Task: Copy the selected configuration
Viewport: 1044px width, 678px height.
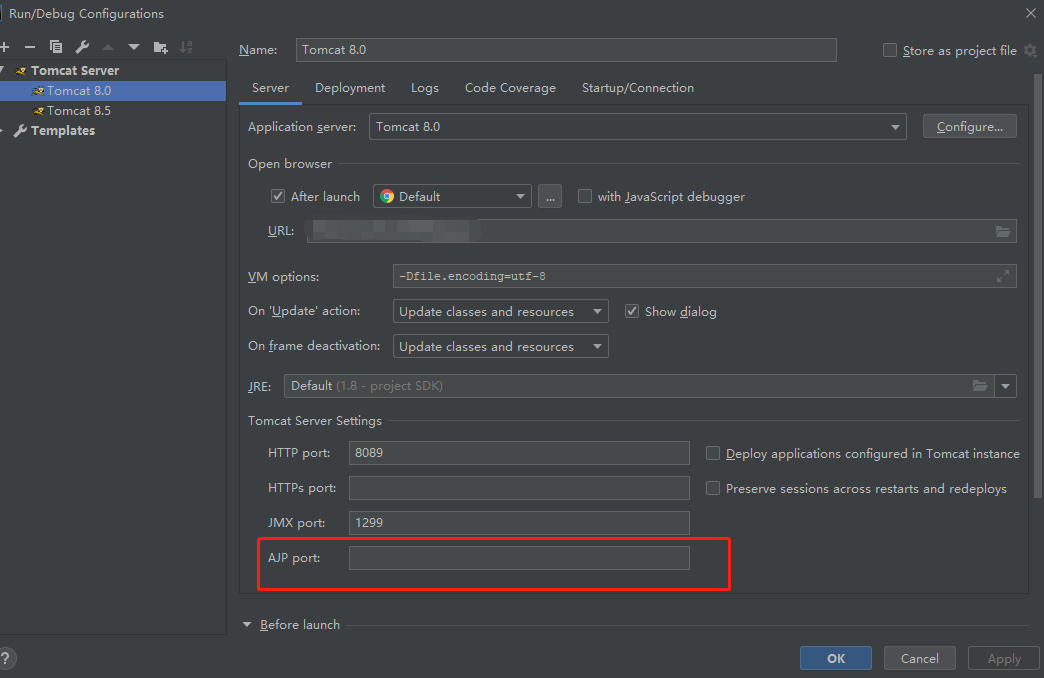Action: 56,47
